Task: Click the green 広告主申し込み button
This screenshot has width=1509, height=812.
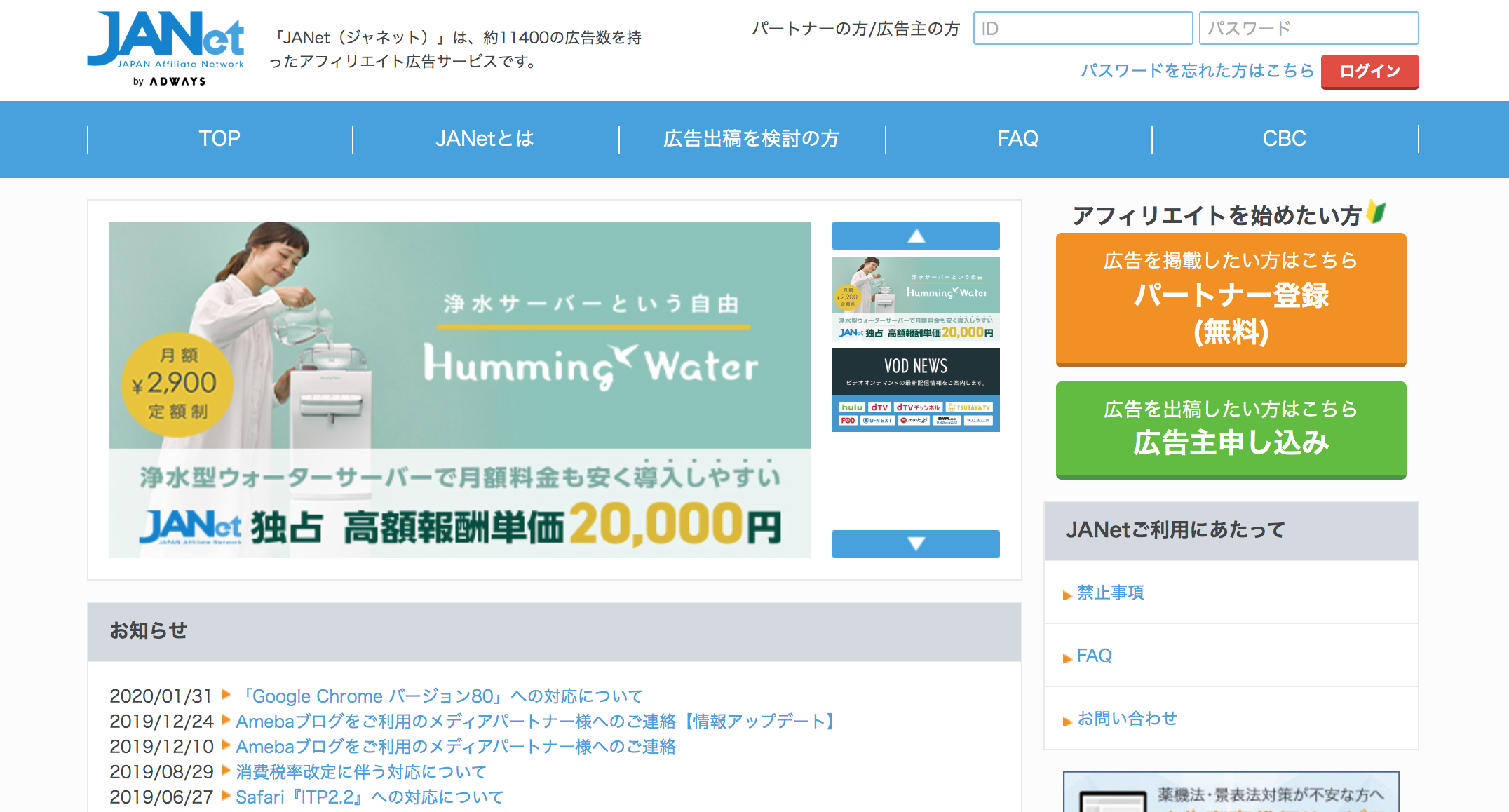Action: (x=1231, y=430)
